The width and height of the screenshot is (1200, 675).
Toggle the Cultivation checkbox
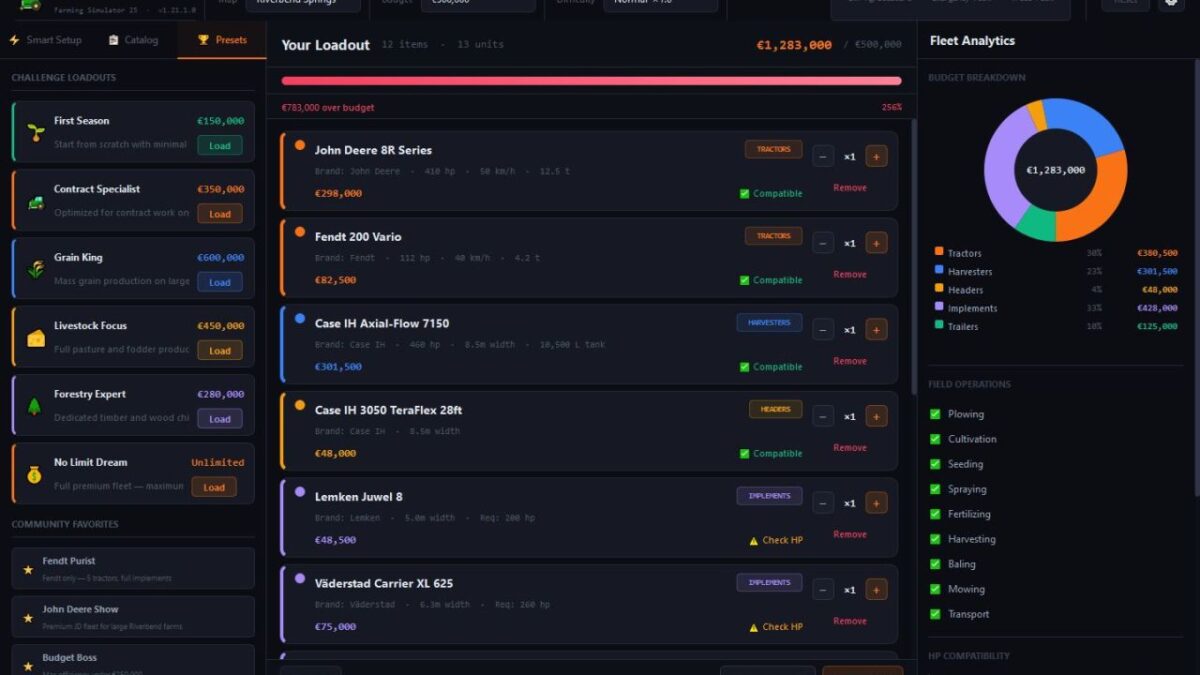click(935, 439)
